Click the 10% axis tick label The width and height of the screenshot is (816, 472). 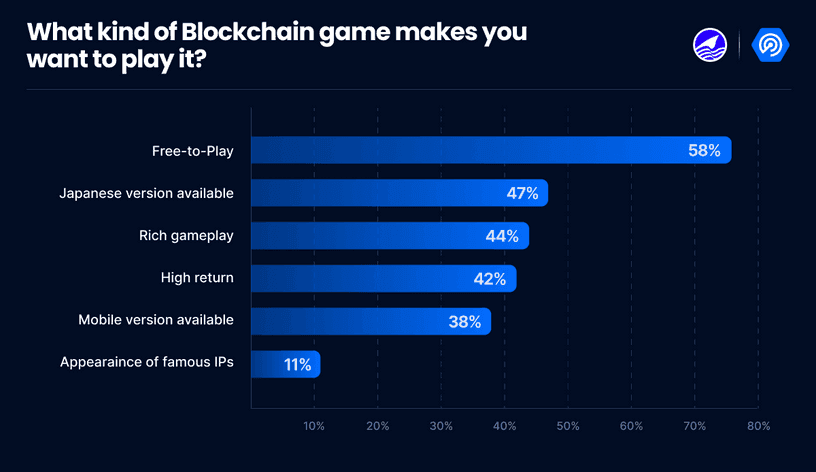pos(314,426)
